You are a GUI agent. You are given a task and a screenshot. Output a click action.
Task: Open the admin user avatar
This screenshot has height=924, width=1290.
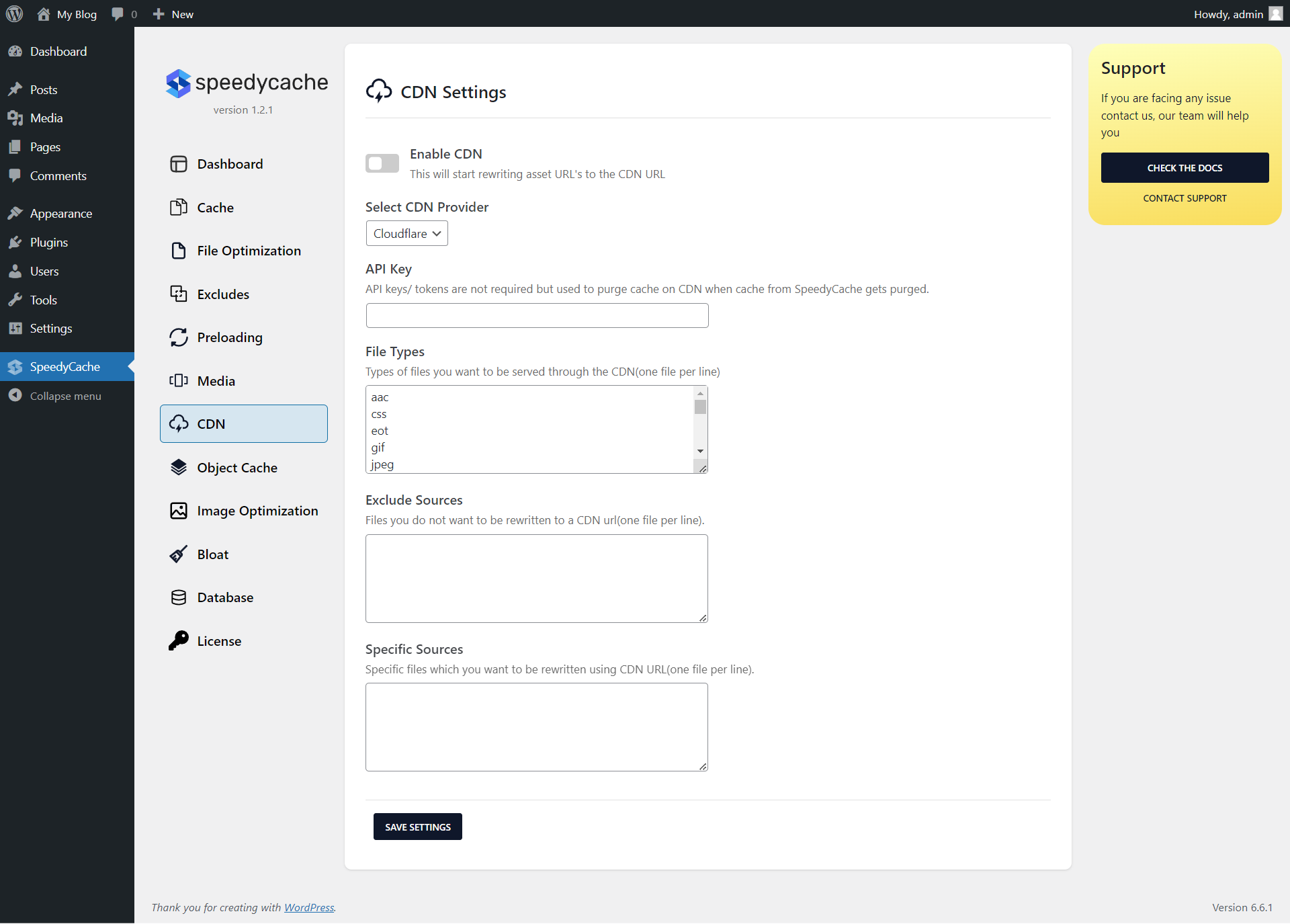point(1276,14)
